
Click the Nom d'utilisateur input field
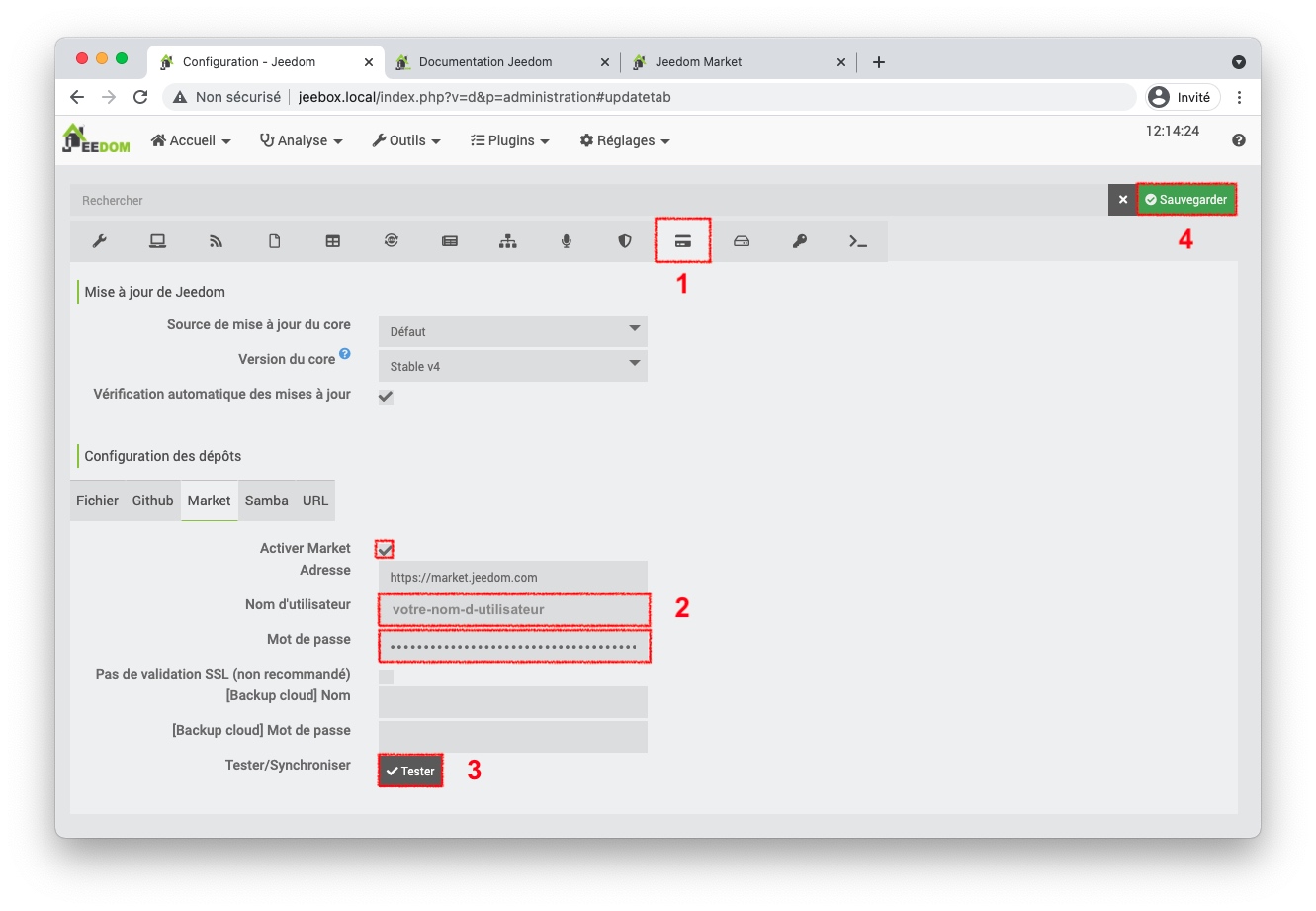pos(512,610)
